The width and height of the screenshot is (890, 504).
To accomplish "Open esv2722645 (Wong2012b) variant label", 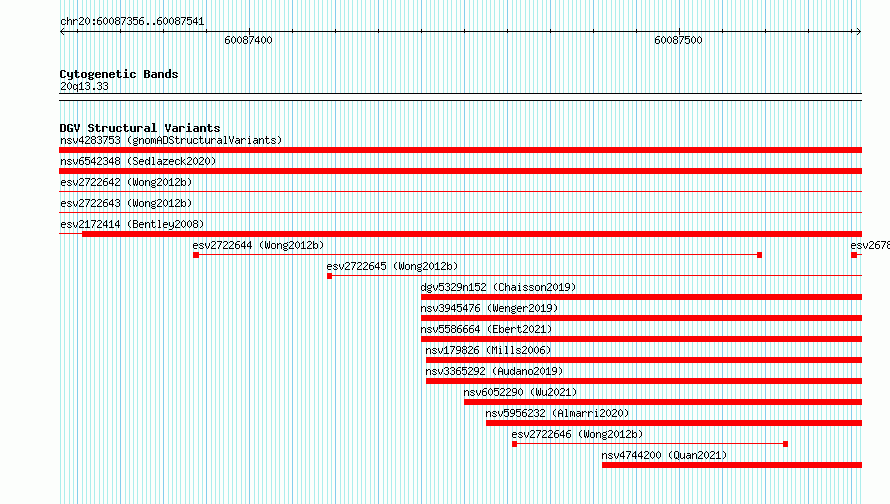I will 392,266.
